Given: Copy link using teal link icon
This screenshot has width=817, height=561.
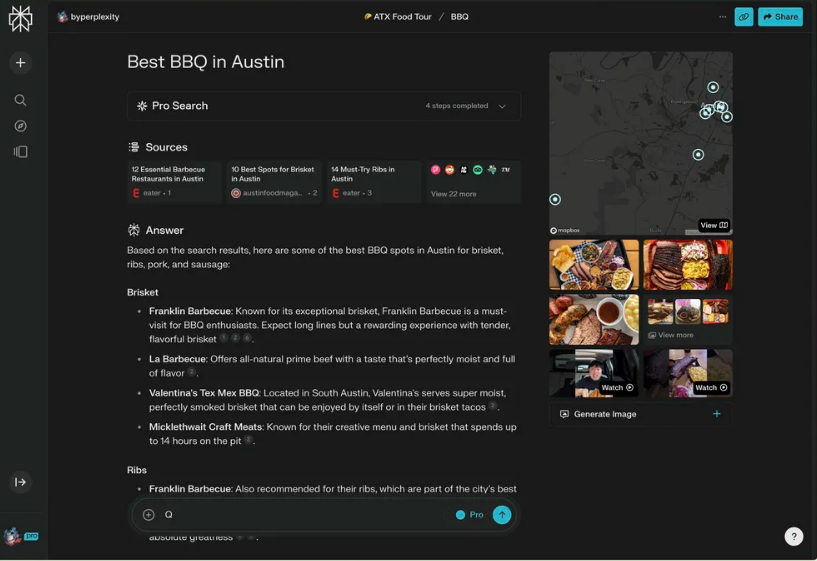Looking at the screenshot, I should click(744, 17).
